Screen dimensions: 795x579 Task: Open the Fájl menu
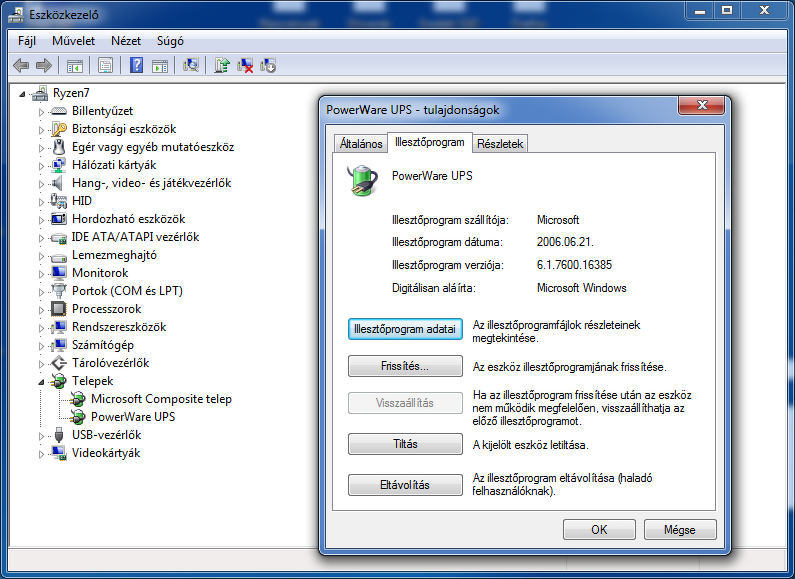(27, 41)
